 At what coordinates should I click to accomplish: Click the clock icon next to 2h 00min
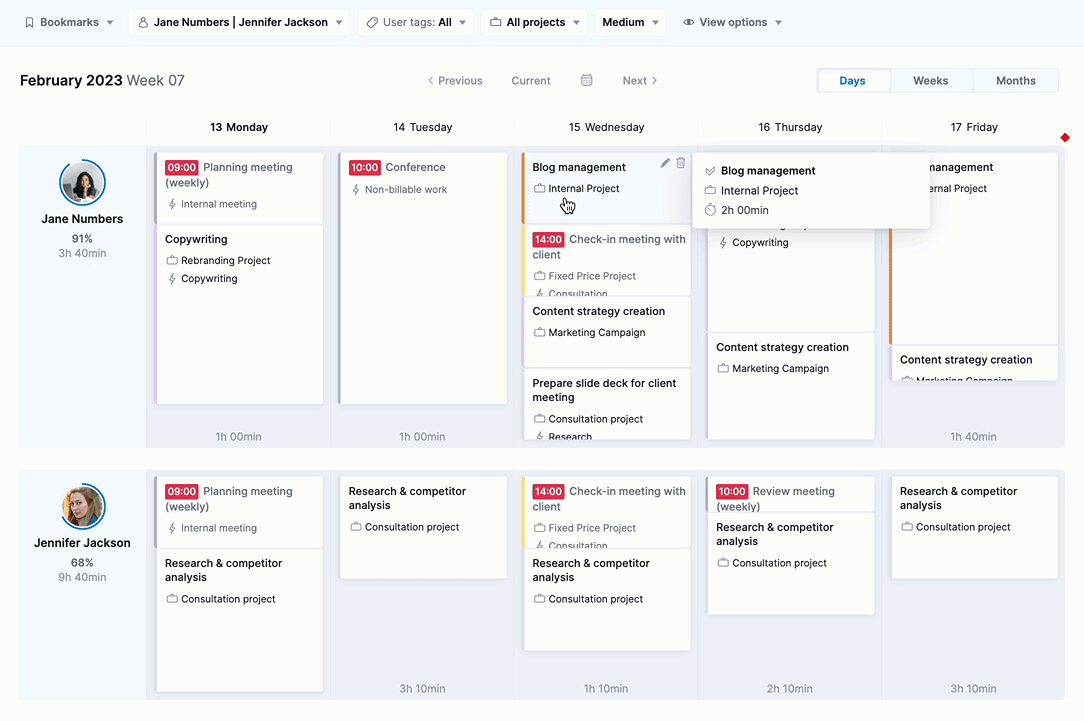pyautogui.click(x=710, y=210)
